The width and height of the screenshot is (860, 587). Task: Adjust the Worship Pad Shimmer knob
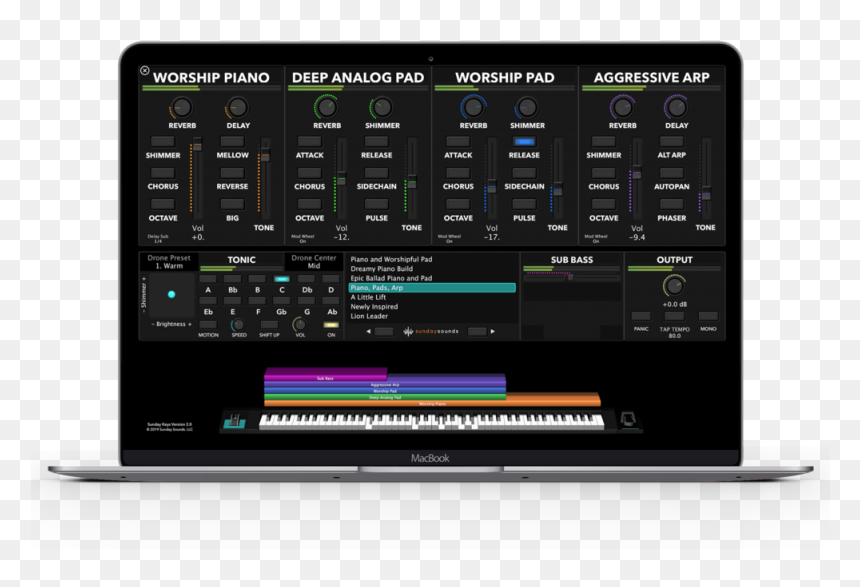click(x=527, y=108)
